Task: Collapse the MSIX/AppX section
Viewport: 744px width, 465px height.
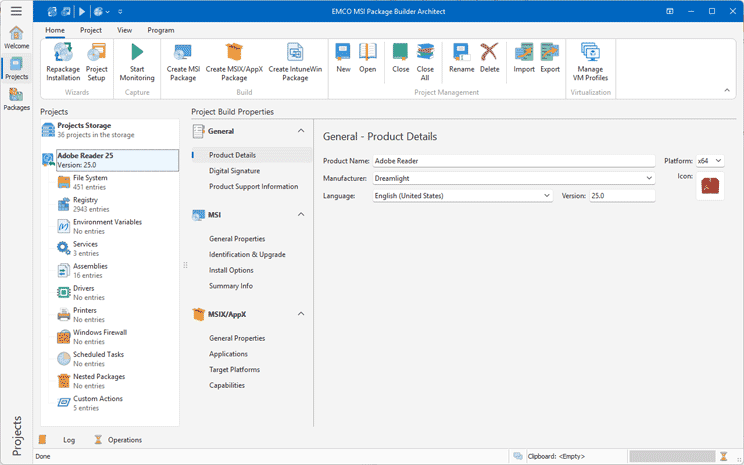Action: (301, 314)
